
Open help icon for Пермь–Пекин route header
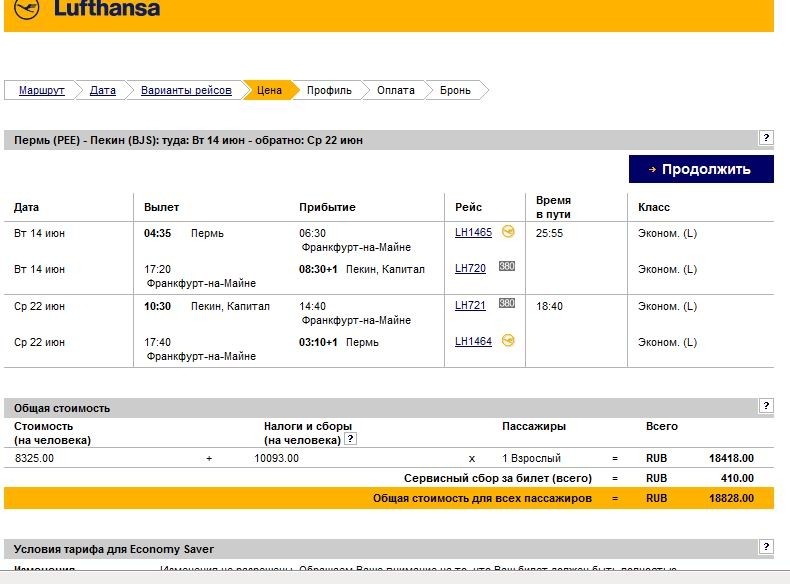coord(766,138)
